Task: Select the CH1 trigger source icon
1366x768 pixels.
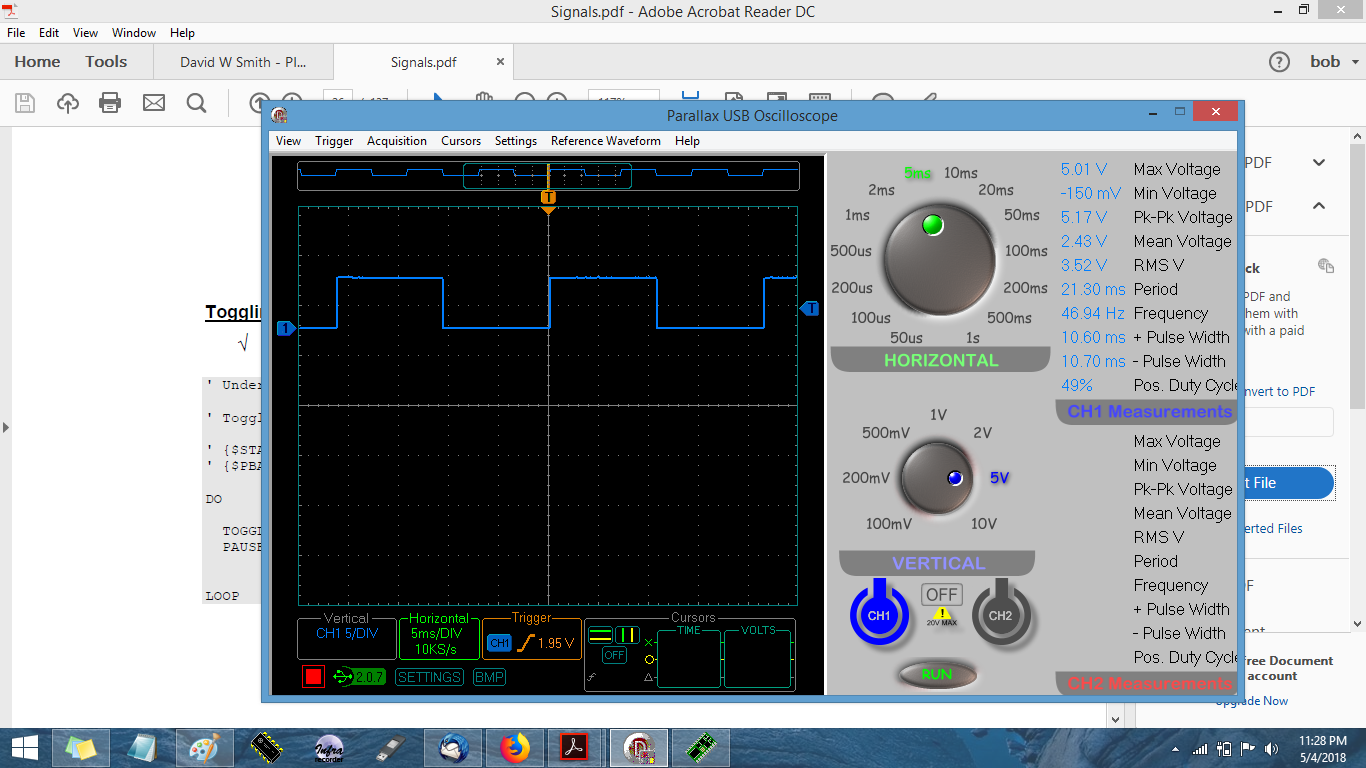Action: coord(500,641)
